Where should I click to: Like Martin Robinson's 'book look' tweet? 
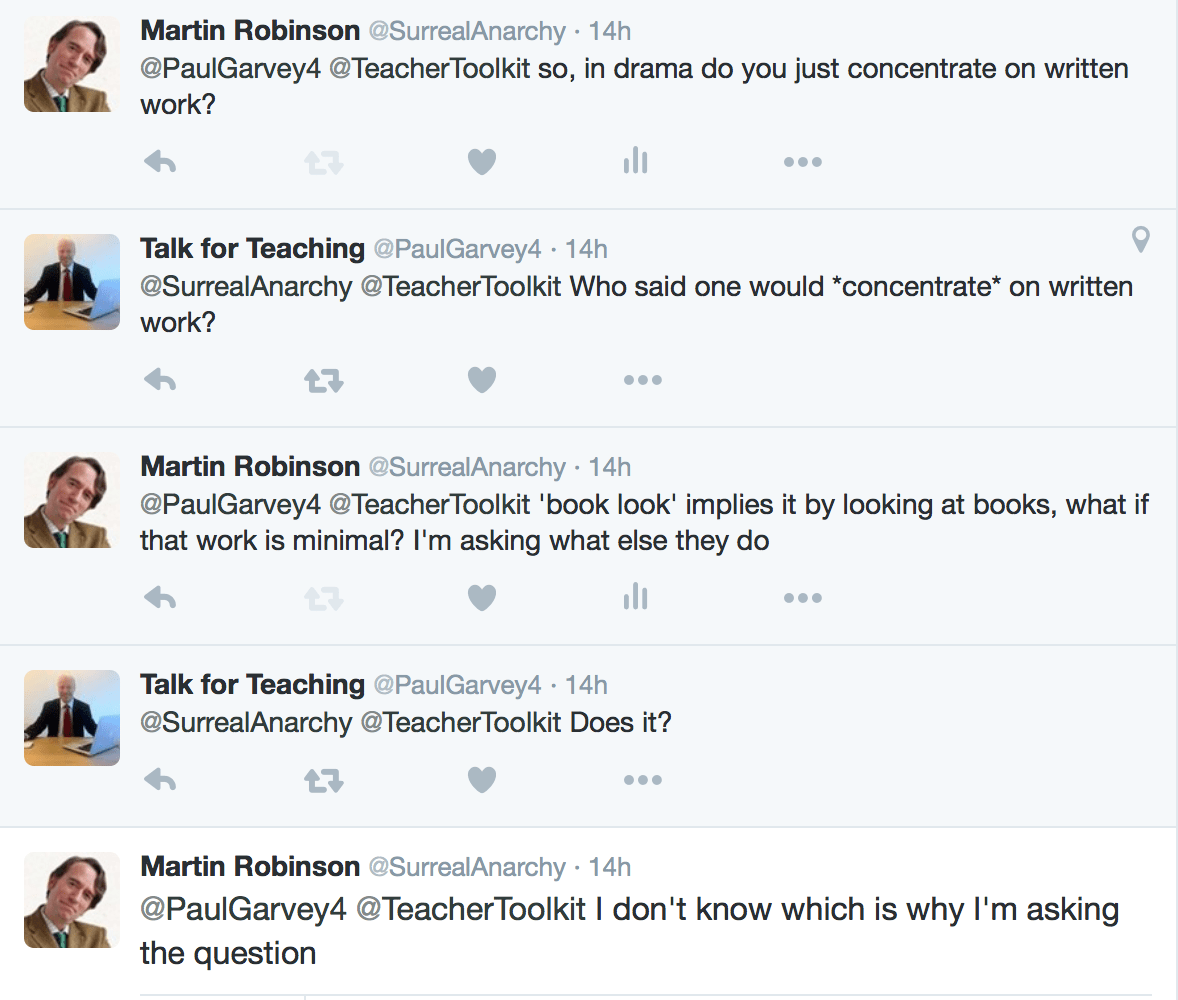click(x=481, y=597)
